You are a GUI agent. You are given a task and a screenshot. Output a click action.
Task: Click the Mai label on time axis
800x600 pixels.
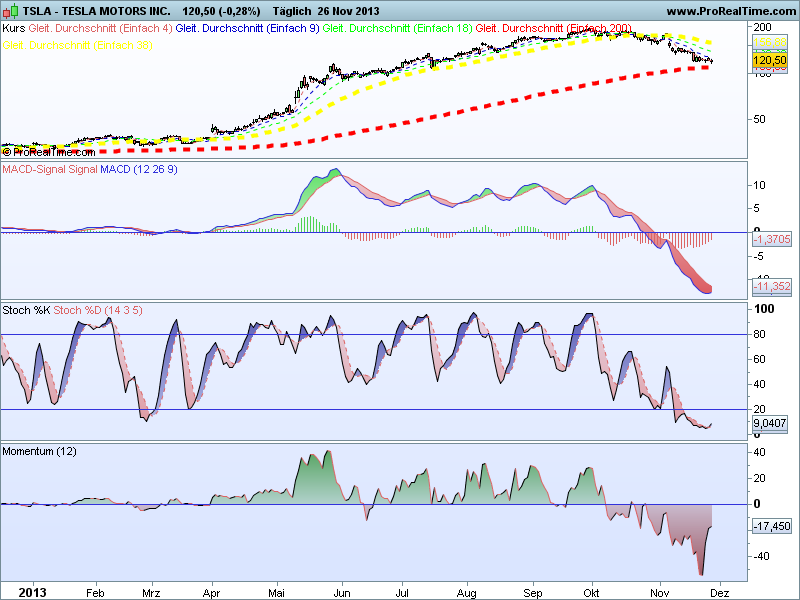[x=276, y=593]
